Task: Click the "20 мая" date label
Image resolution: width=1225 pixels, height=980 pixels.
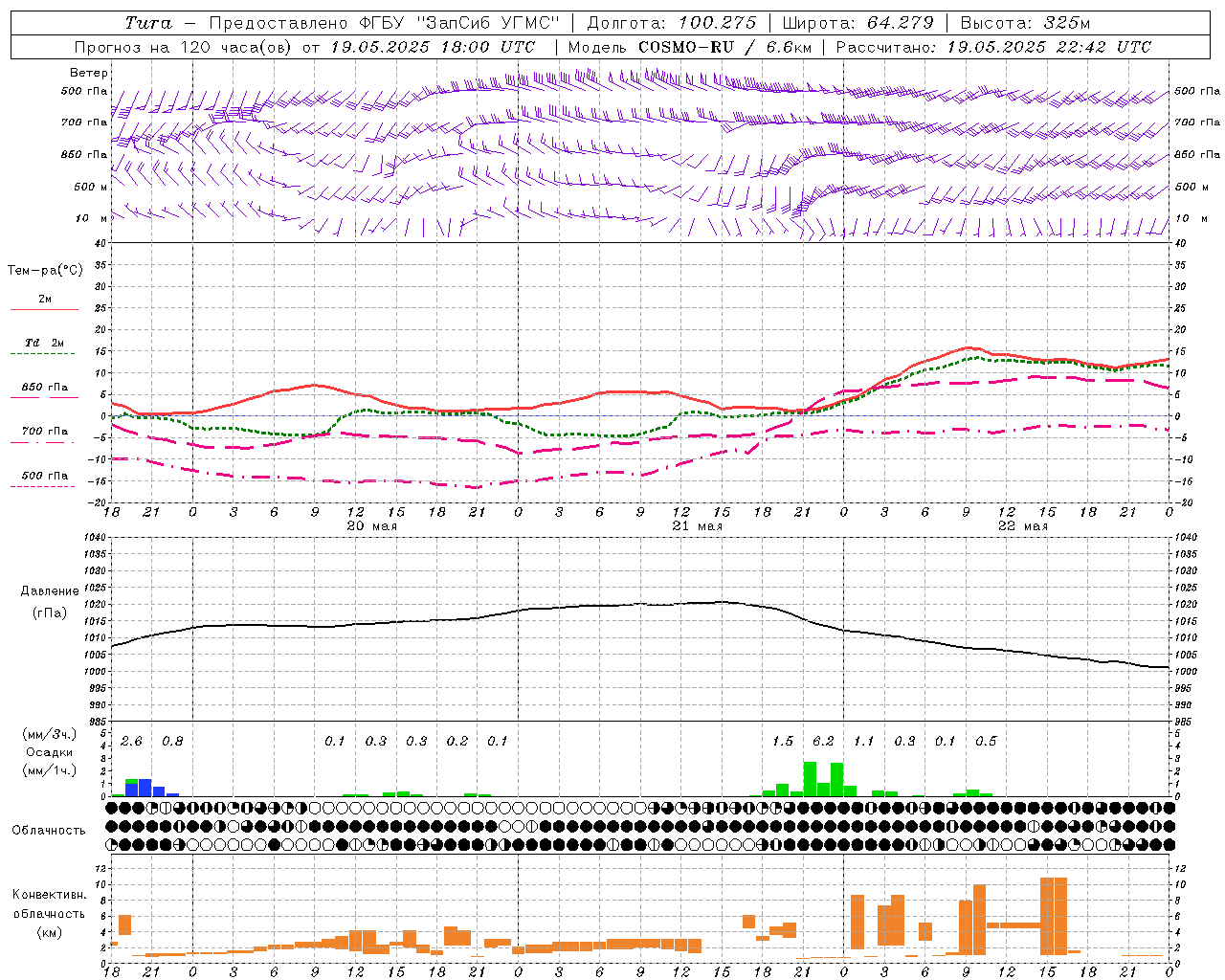Action: tap(371, 526)
